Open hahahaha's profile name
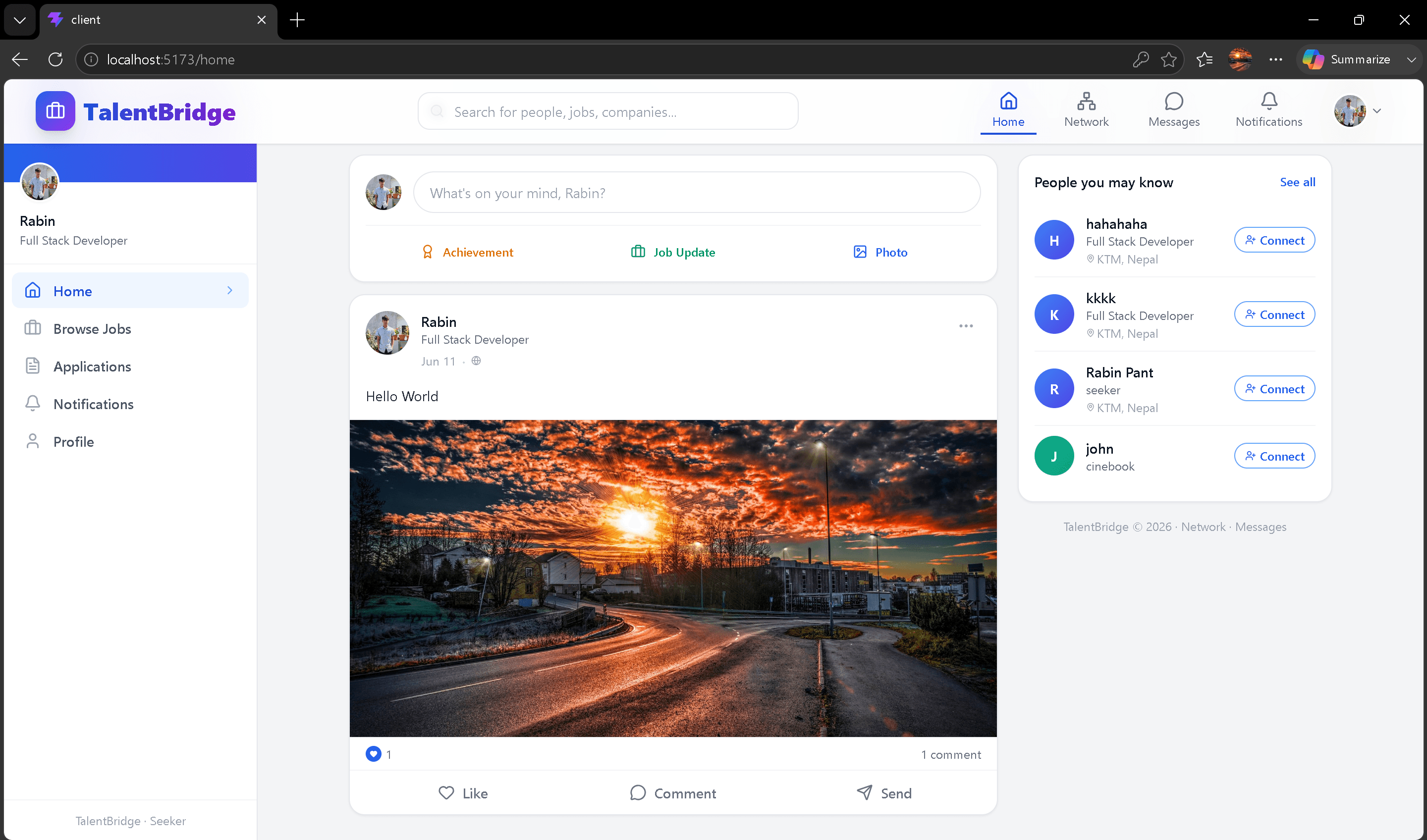The width and height of the screenshot is (1427, 840). tap(1116, 224)
